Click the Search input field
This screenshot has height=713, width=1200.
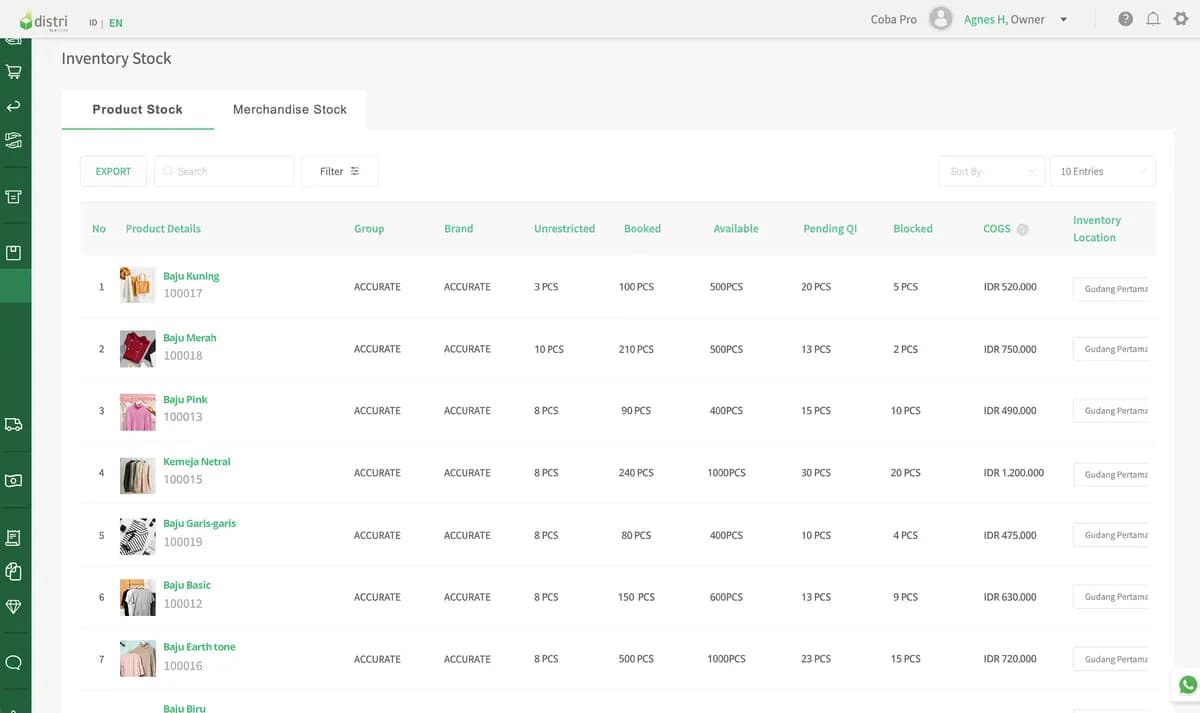click(x=224, y=171)
